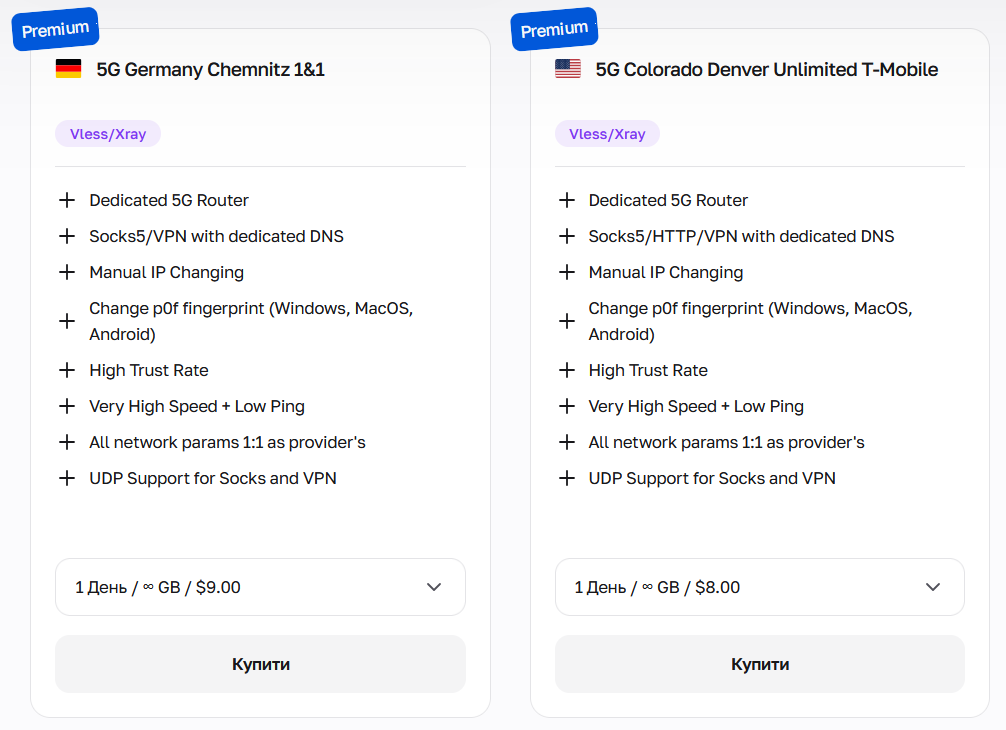Click plus icon beside Denver High Trust Rate
The height and width of the screenshot is (730, 1006).
coord(567,370)
